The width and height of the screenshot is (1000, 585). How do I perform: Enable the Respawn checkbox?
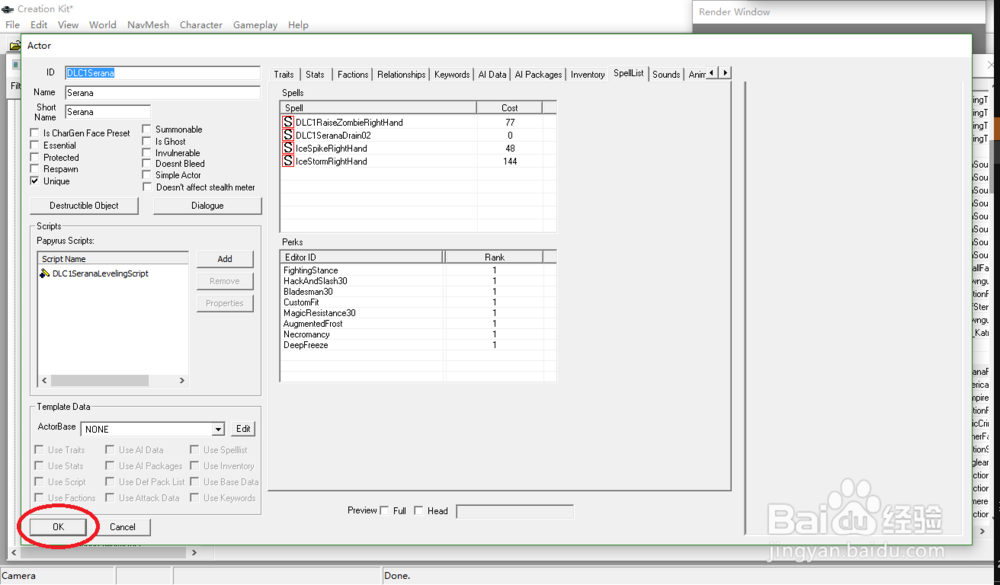tap(34, 168)
